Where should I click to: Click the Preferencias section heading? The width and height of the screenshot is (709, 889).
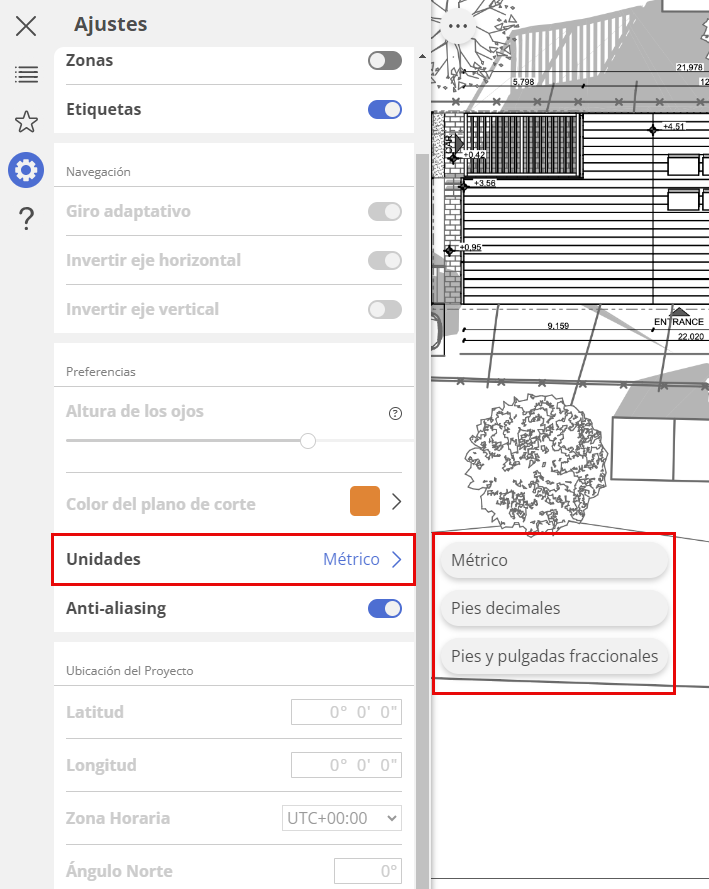101,372
